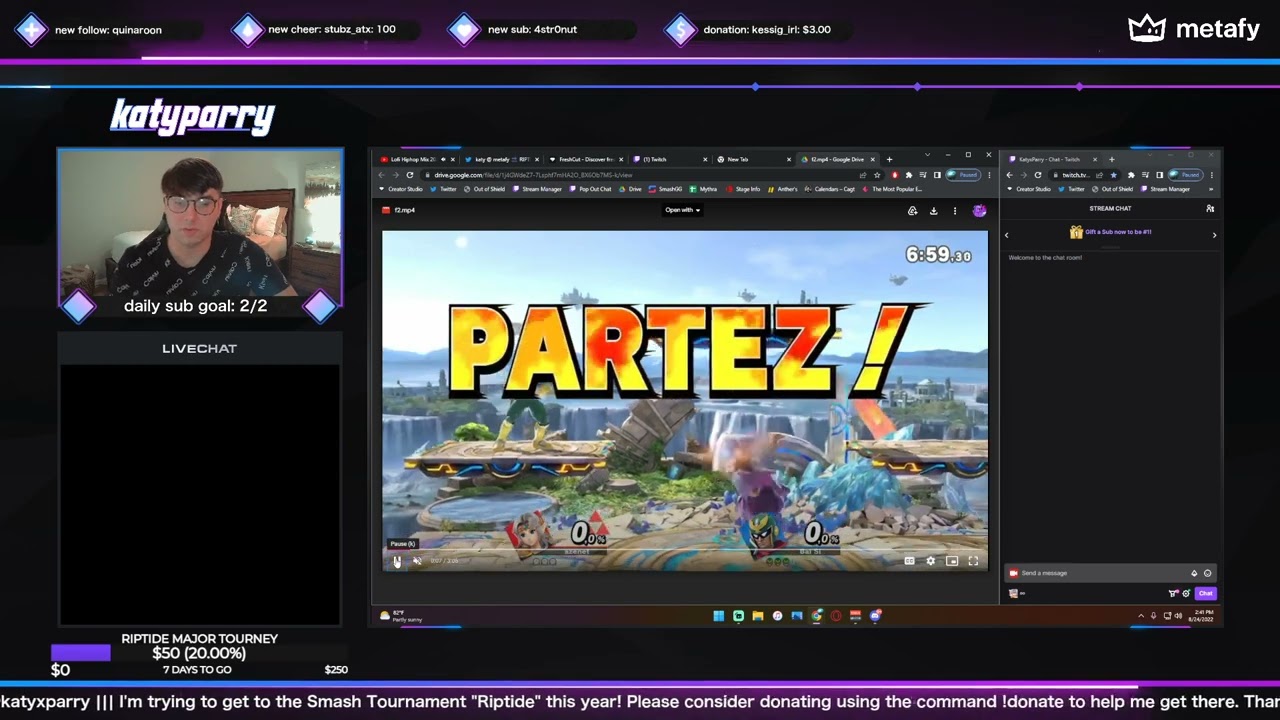Open video player settings gear
The height and width of the screenshot is (720, 1280).
pos(930,561)
